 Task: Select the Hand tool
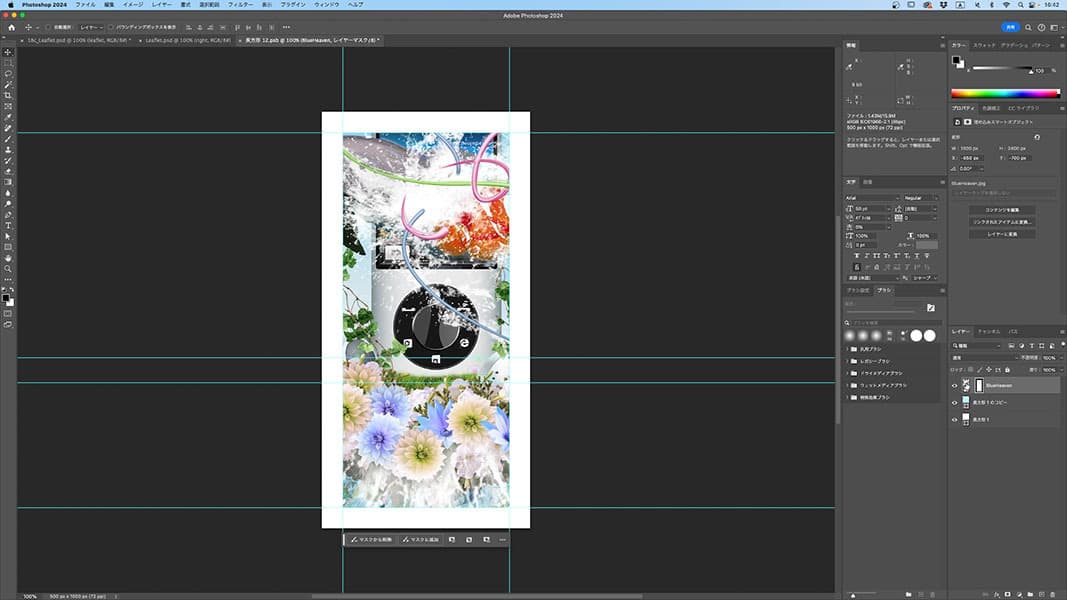[8, 258]
